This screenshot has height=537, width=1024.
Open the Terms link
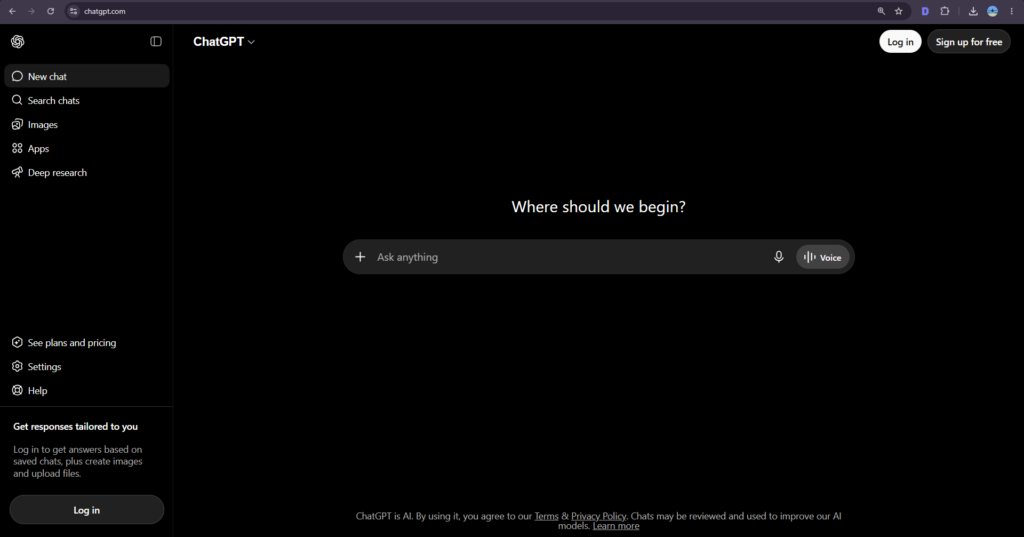point(546,516)
